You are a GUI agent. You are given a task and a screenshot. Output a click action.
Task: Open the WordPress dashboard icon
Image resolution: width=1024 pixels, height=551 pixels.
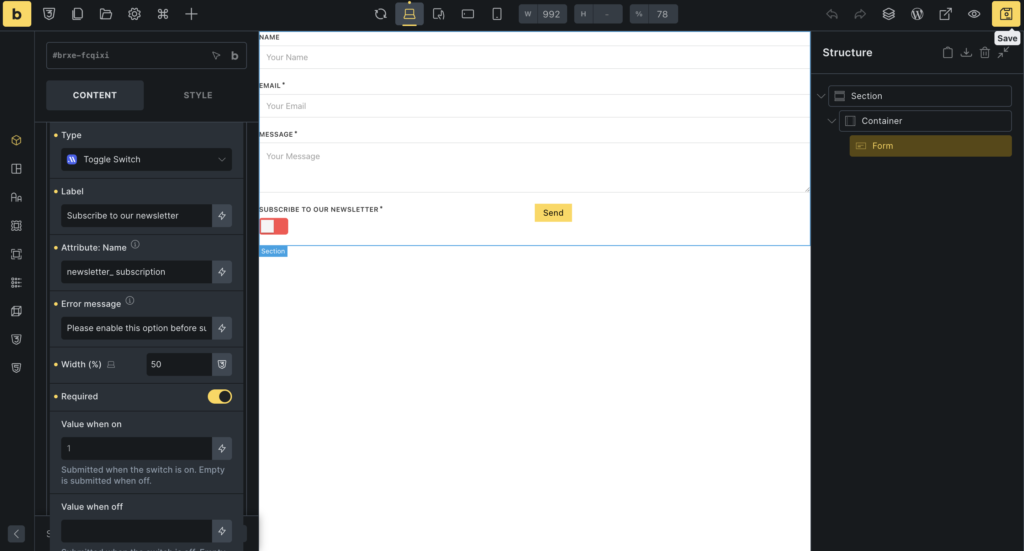click(x=917, y=14)
